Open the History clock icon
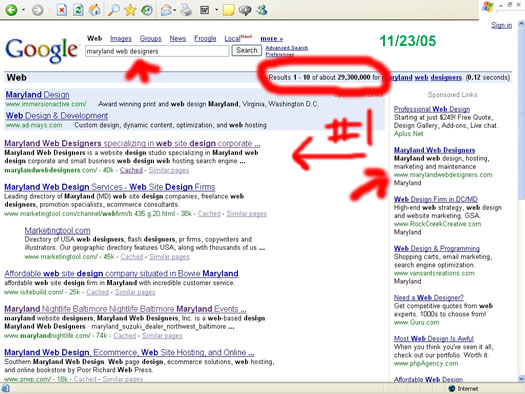 147,10
